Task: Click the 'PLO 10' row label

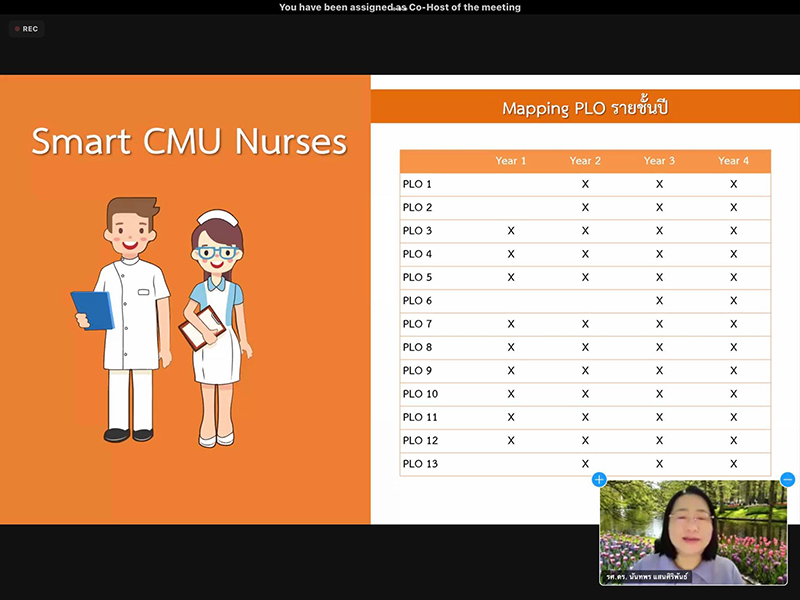Action: pyautogui.click(x=420, y=394)
